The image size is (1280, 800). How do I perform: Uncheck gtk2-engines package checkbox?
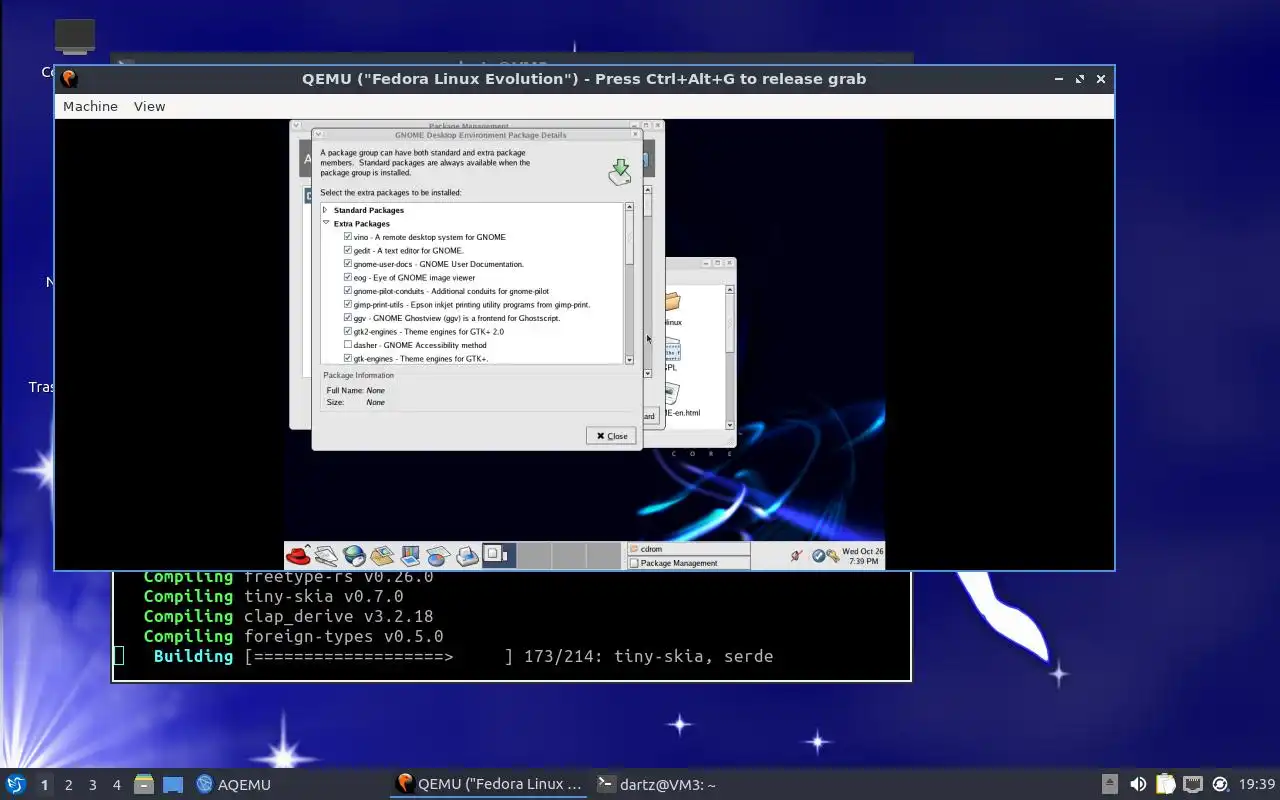348,331
